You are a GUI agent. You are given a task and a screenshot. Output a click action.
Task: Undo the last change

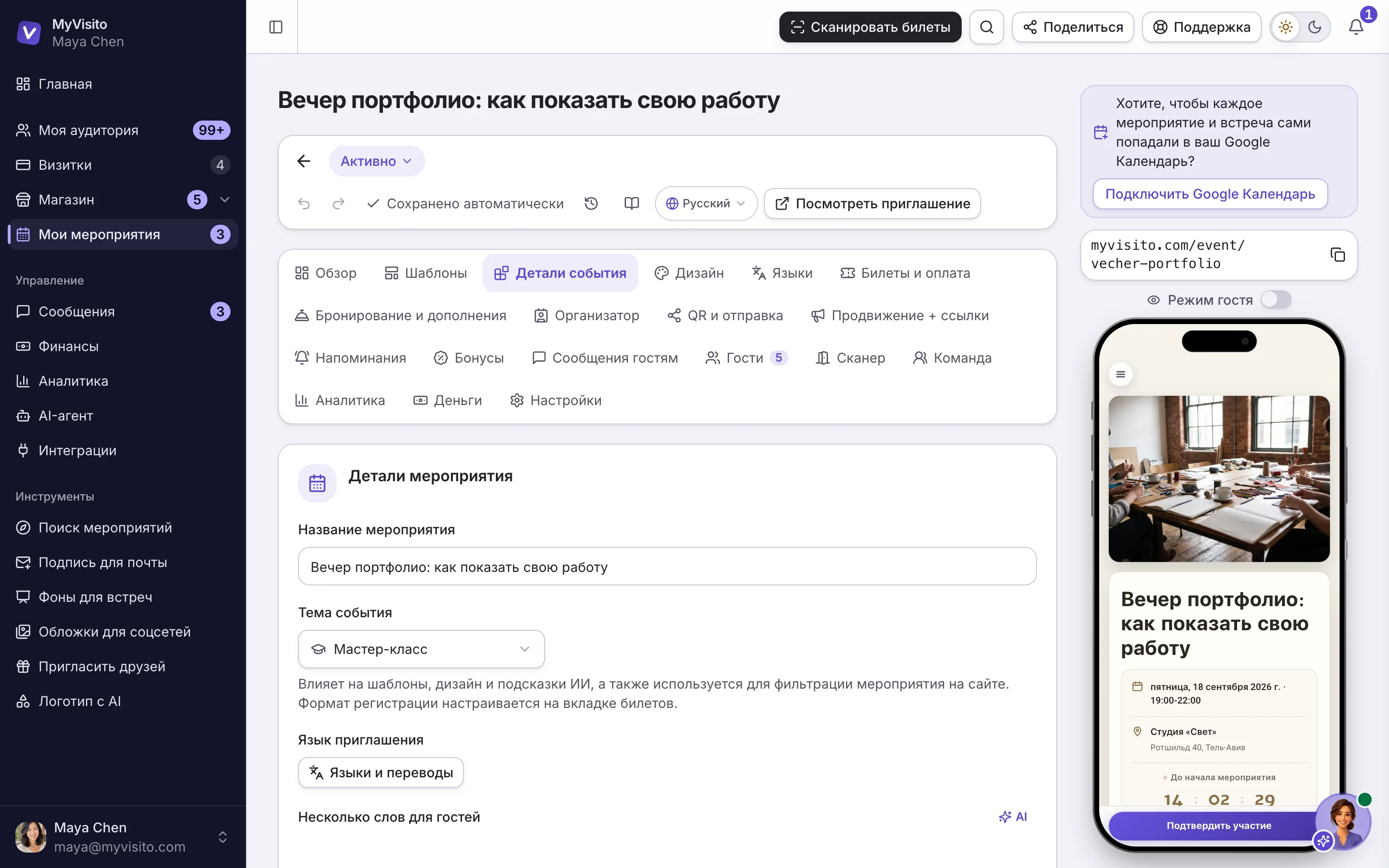pyautogui.click(x=304, y=203)
